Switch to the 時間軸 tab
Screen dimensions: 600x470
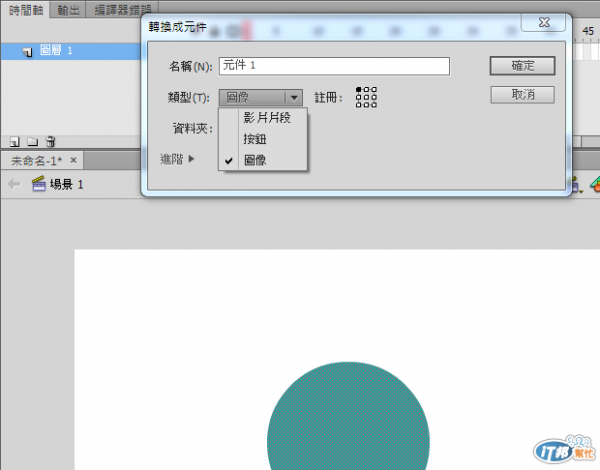(26, 10)
